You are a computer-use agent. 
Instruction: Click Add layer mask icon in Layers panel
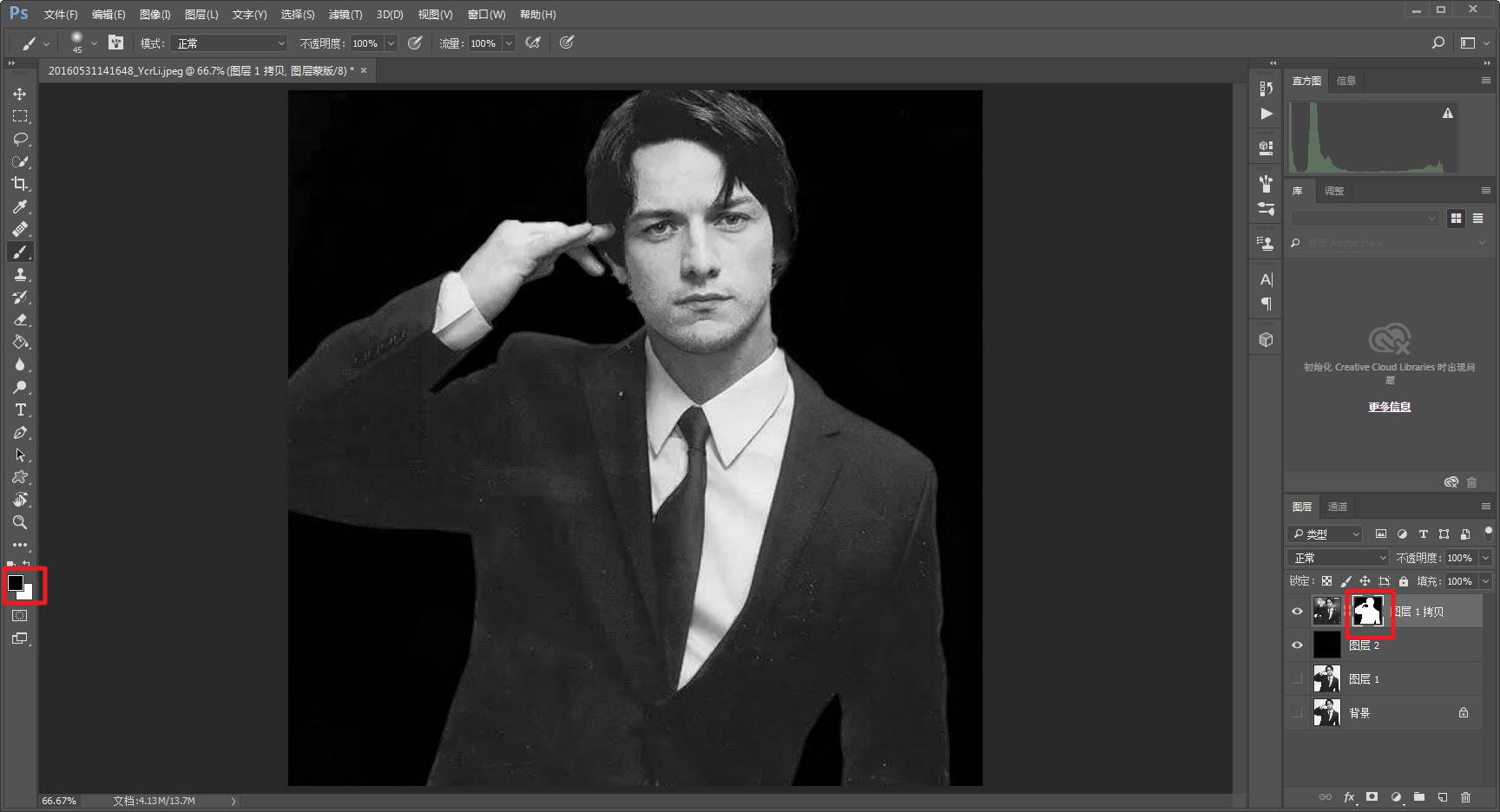(1372, 796)
